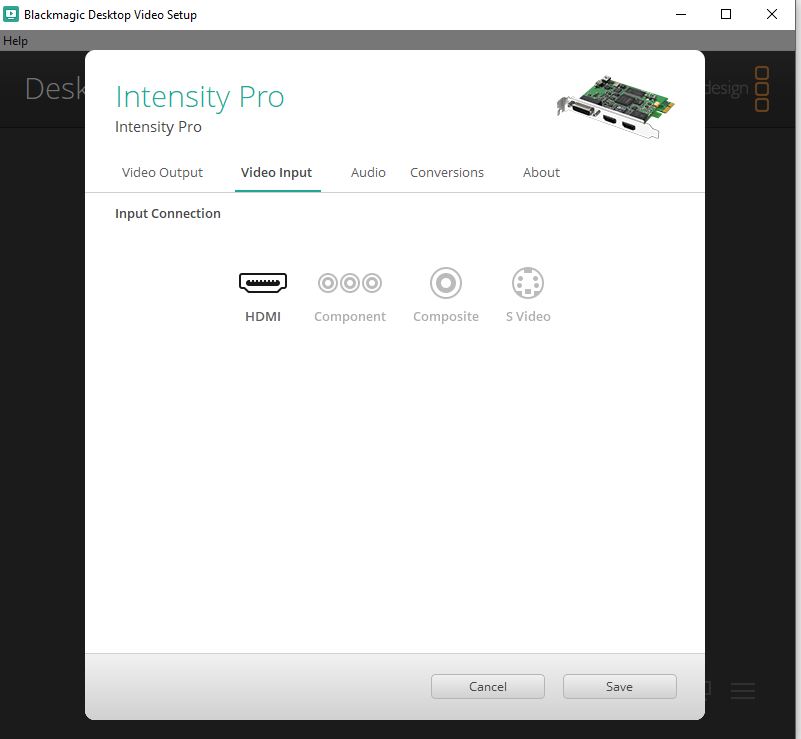The width and height of the screenshot is (801, 739).
Task: Open the About tab
Action: [x=541, y=173]
